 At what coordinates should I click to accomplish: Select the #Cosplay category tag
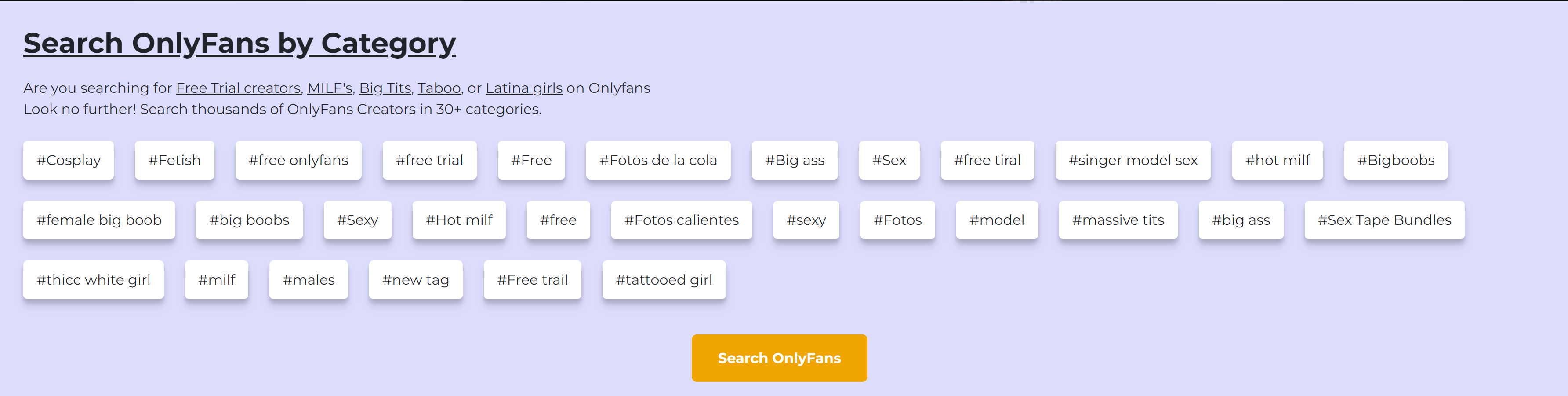tap(68, 160)
